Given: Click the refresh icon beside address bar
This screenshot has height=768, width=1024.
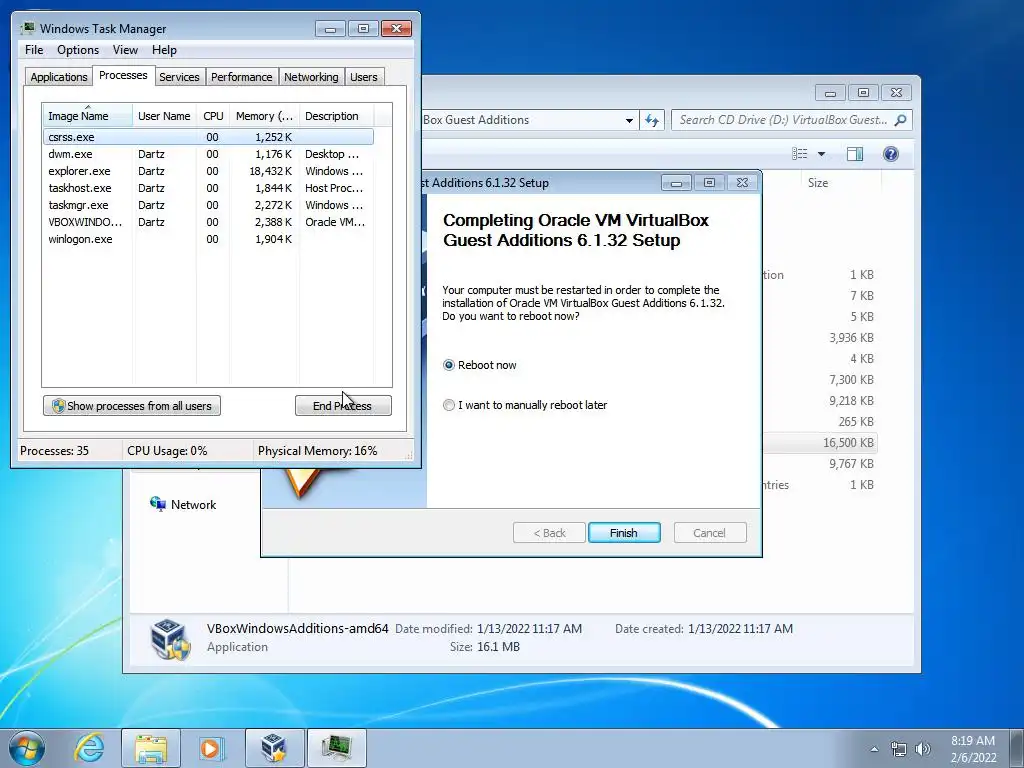Looking at the screenshot, I should (x=652, y=120).
